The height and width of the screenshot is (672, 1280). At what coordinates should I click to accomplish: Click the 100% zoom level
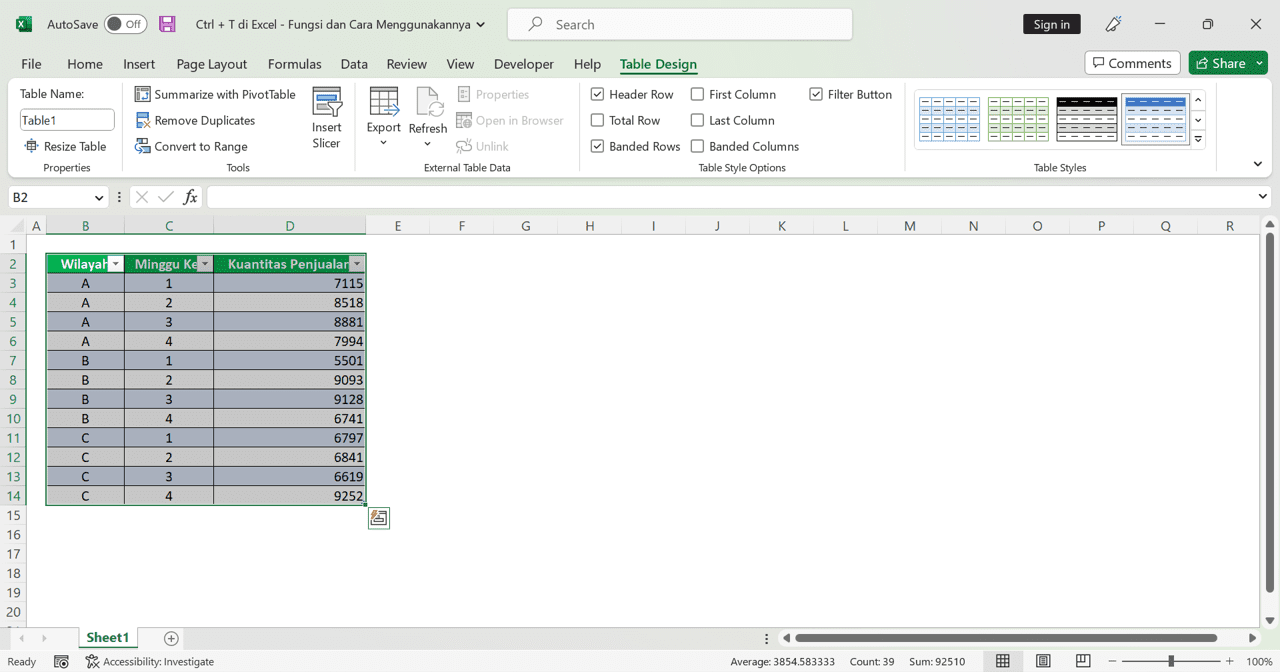point(1259,661)
